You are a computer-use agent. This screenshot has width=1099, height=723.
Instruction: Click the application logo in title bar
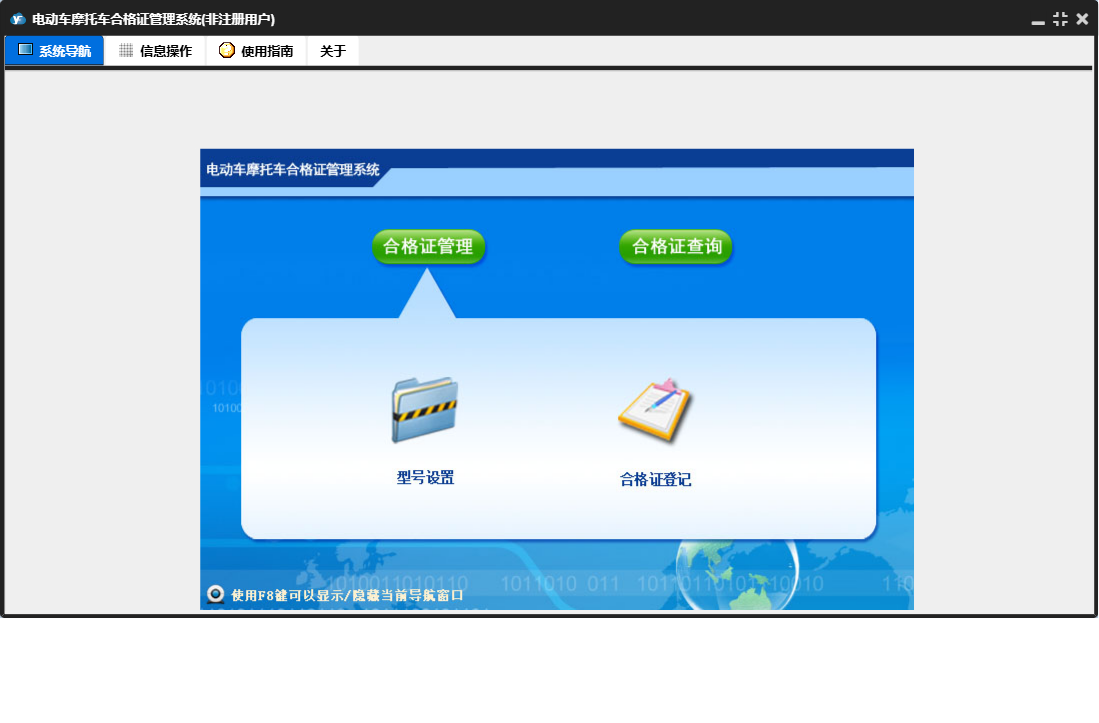click(18, 19)
